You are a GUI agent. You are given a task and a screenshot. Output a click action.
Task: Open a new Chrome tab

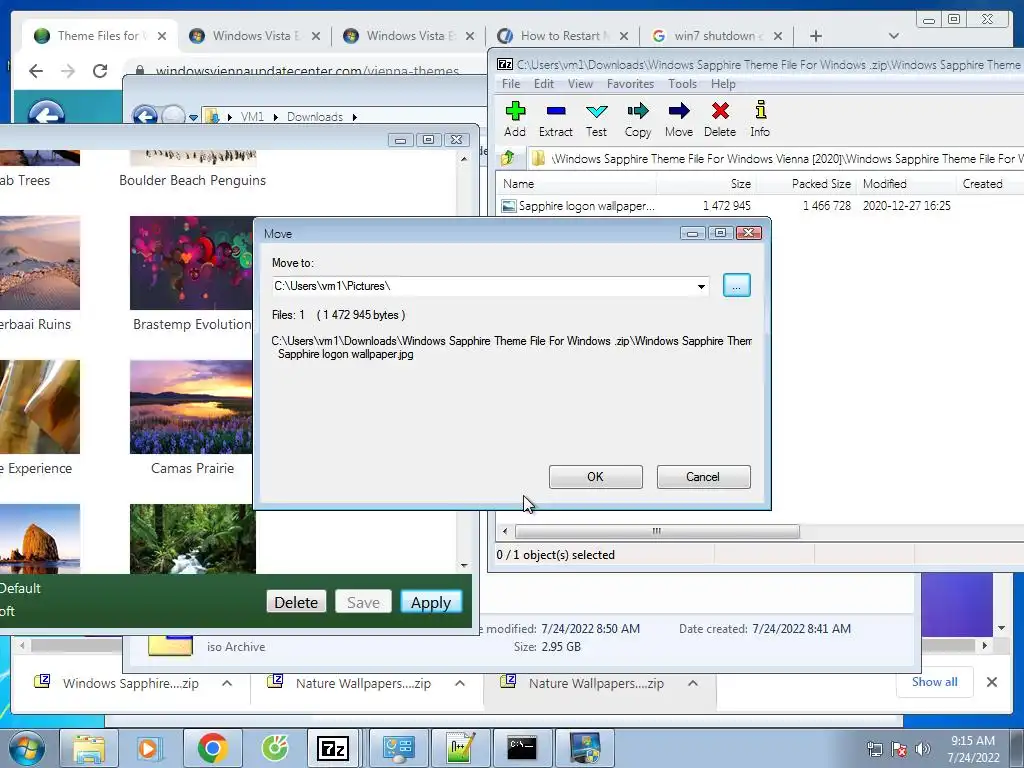click(816, 36)
